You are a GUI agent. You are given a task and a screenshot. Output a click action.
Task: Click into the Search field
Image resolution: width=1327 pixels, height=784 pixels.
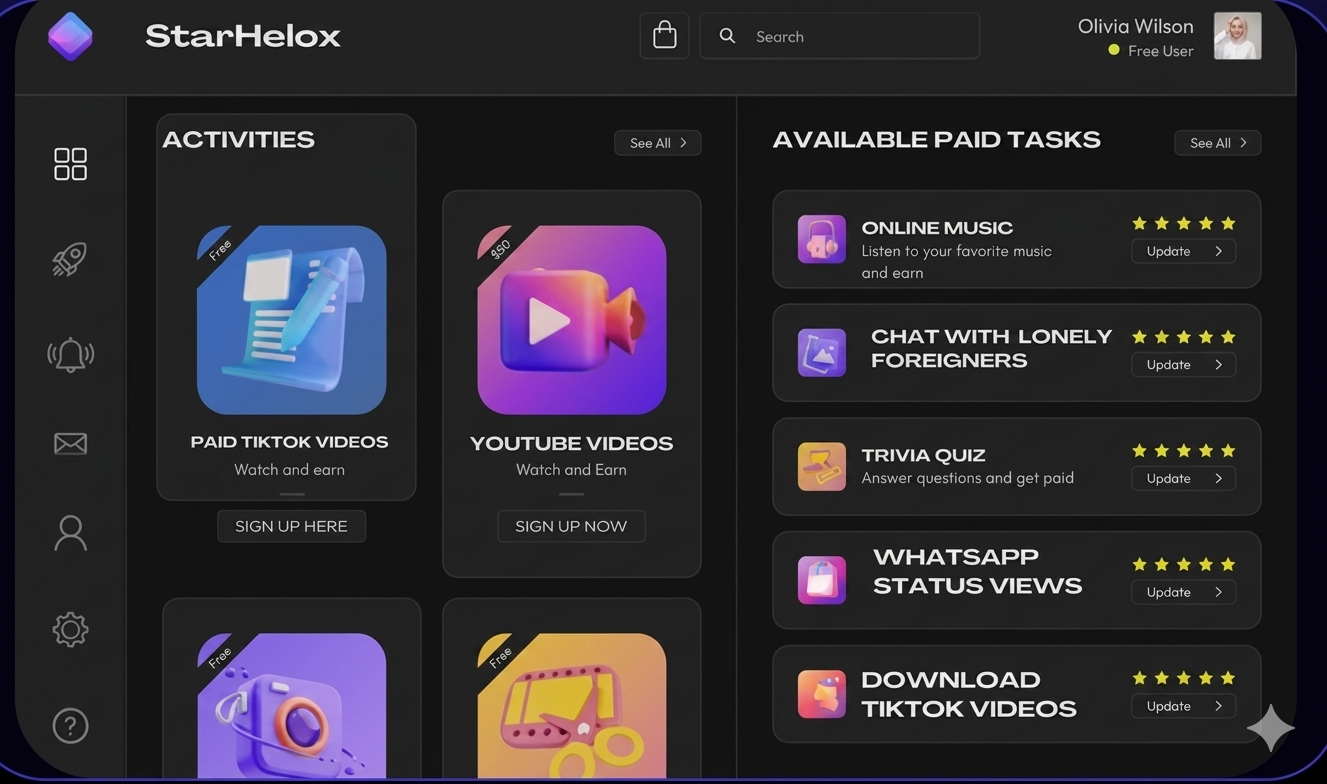pyautogui.click(x=840, y=36)
